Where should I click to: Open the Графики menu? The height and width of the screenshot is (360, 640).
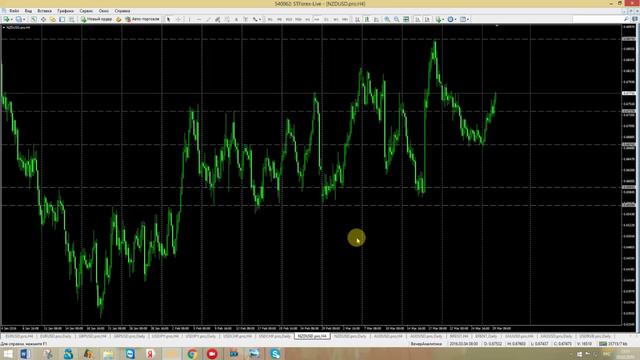coord(65,11)
